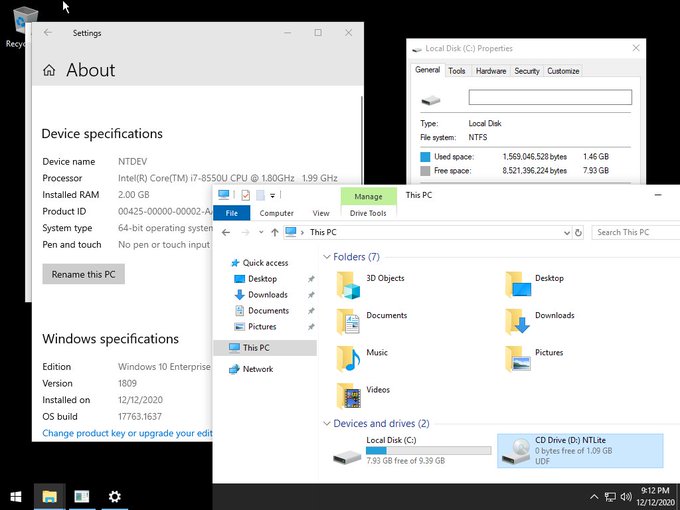Screen dimensions: 680x510
Task: Select Downloads in the navigation pane
Action: click(261, 295)
